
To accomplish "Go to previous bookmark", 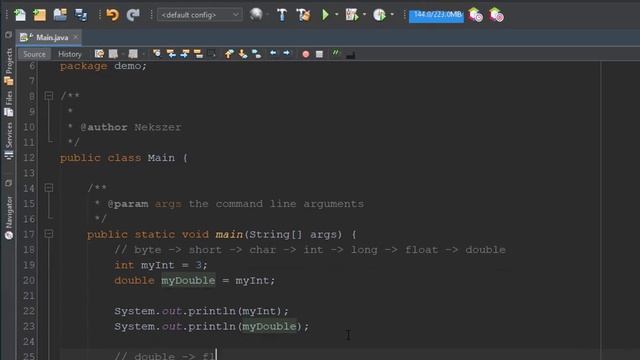I will (x=229, y=54).
